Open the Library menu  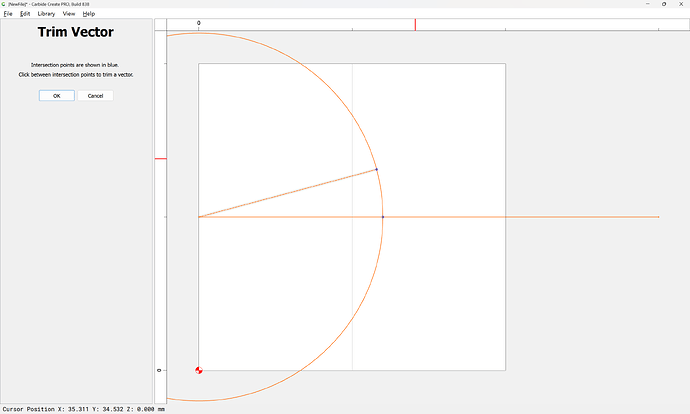(46, 14)
